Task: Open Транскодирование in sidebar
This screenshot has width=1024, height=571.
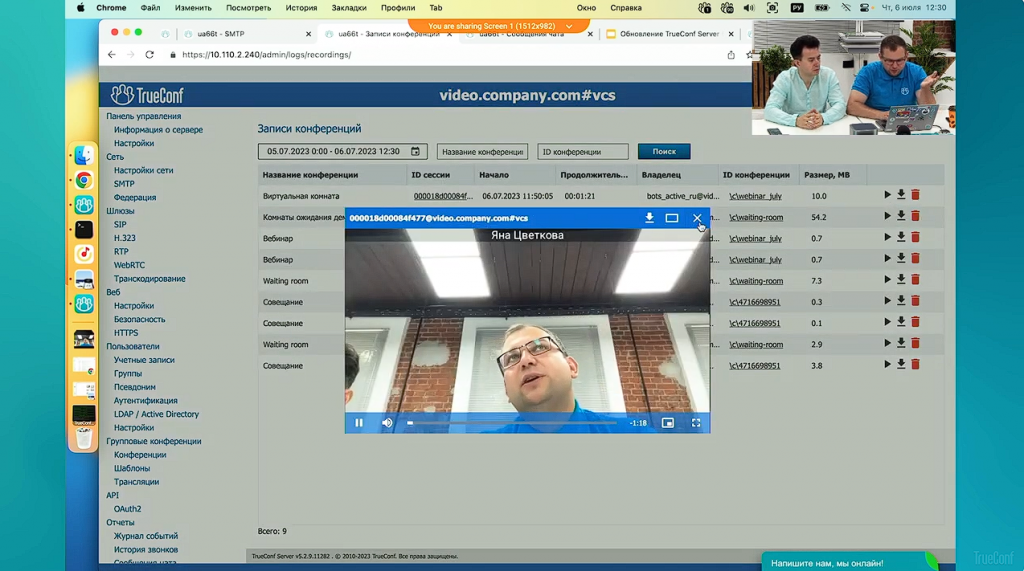Action: coord(150,278)
